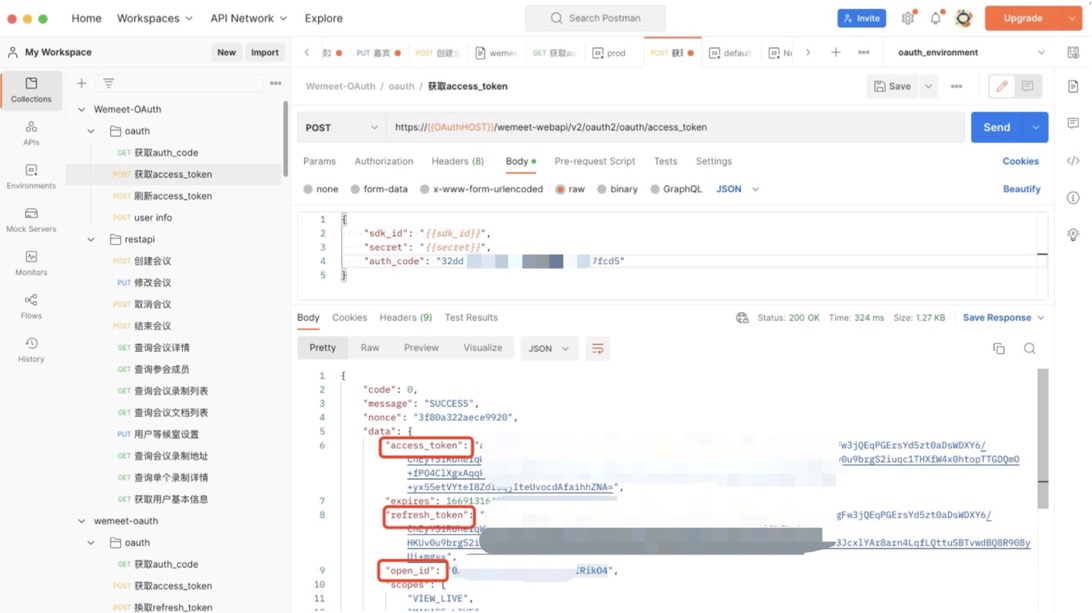Select the x-www-form-urlencoded radio option
This screenshot has width=1092, height=613.
click(x=425, y=189)
